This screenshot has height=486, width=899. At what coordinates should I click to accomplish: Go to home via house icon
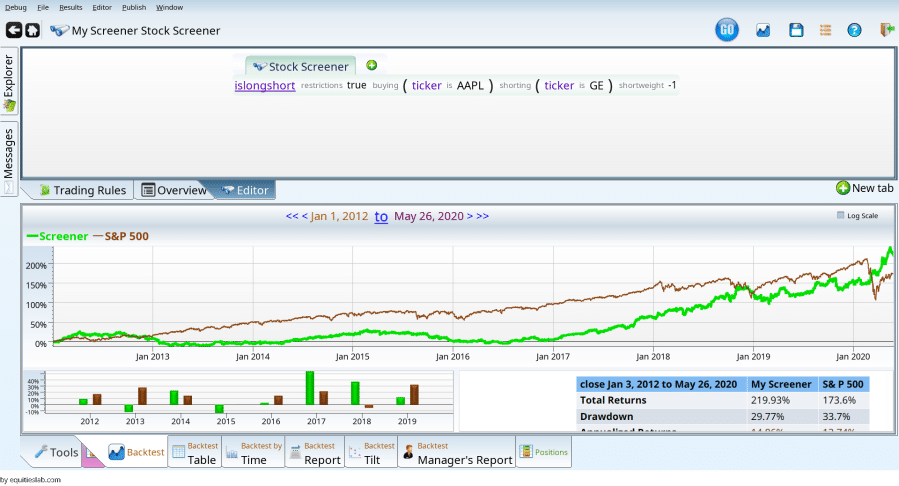point(33,30)
